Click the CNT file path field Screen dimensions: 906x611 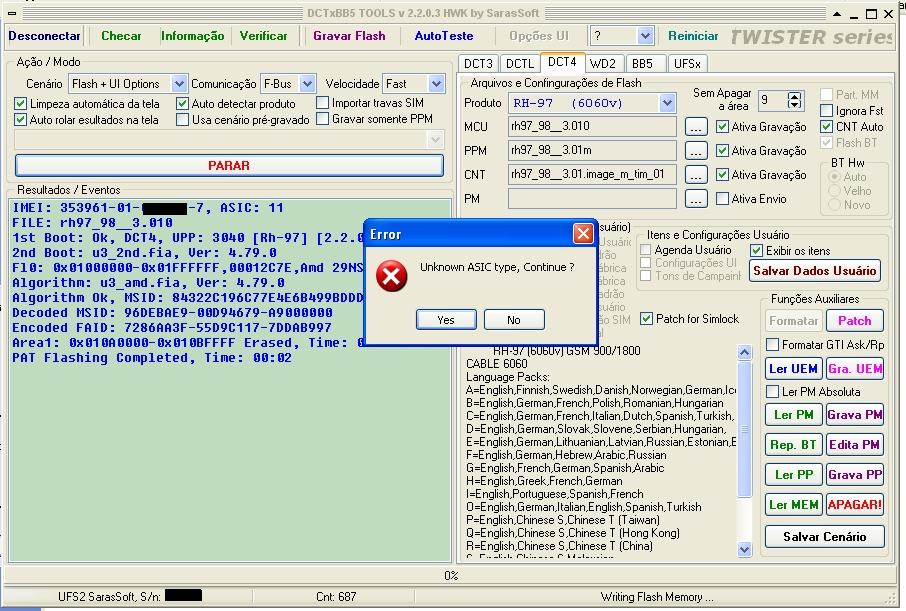[x=592, y=175]
